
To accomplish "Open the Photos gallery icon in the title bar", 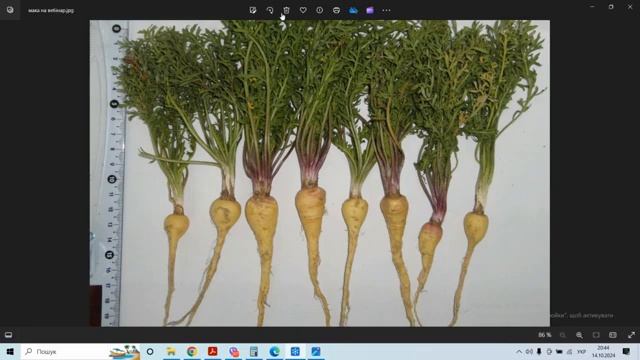I will (10, 10).
